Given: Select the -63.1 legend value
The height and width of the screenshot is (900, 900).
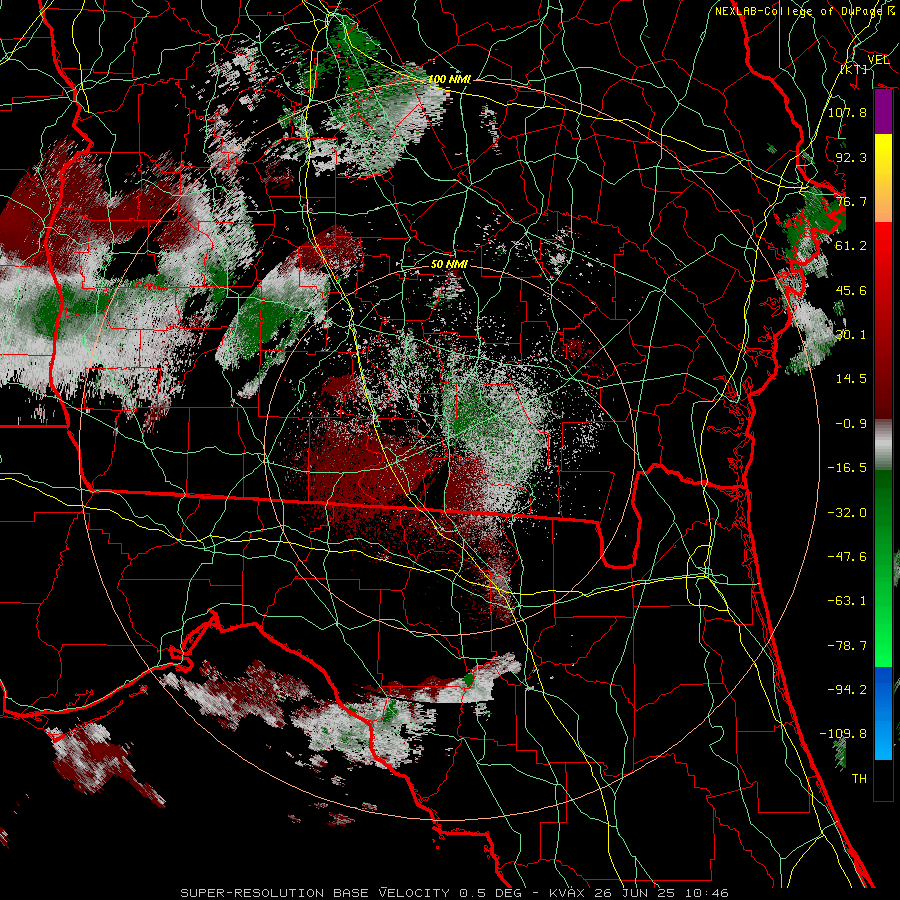Looking at the screenshot, I should tap(847, 601).
